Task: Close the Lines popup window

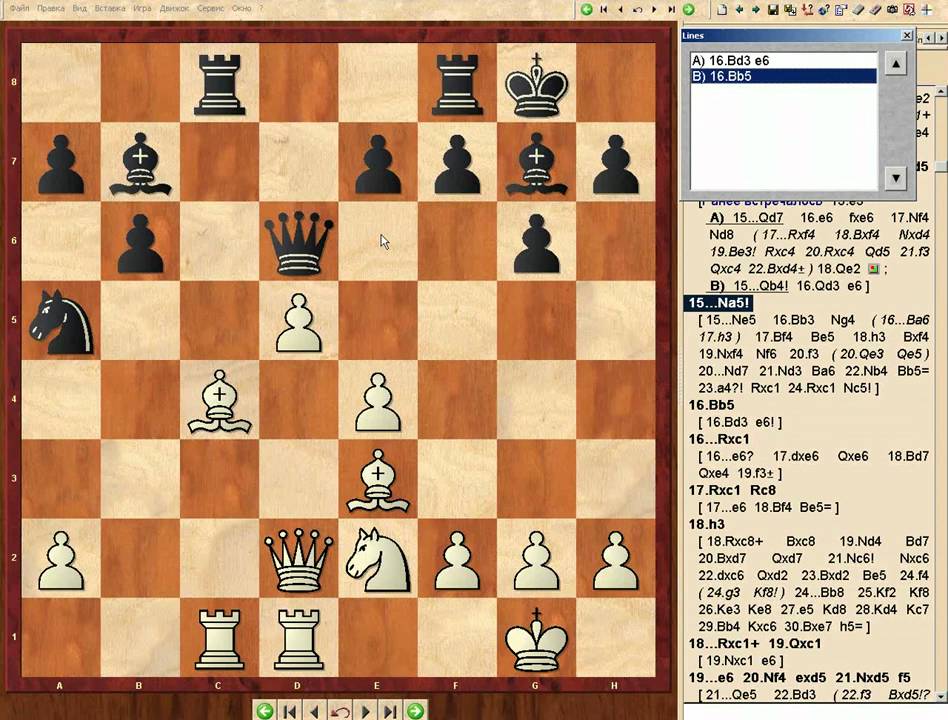Action: click(906, 36)
